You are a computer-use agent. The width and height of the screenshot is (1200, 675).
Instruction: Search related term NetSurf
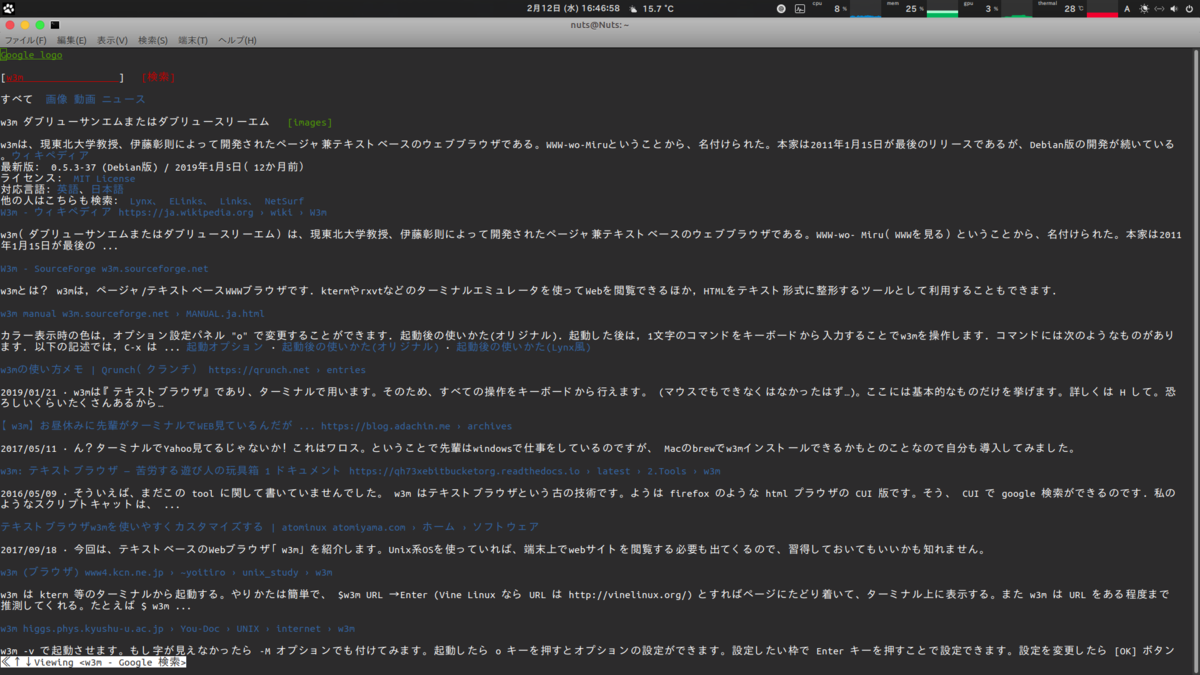pos(284,201)
